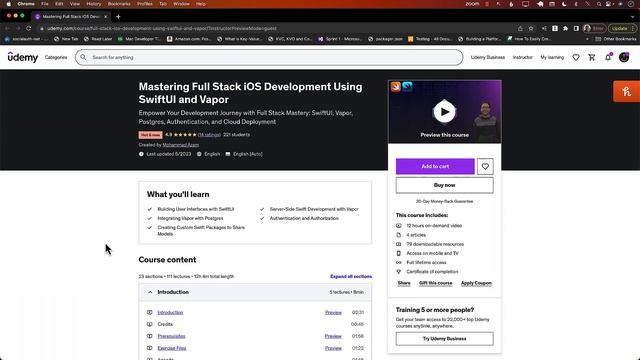Click the Share link in sidebar

point(404,283)
